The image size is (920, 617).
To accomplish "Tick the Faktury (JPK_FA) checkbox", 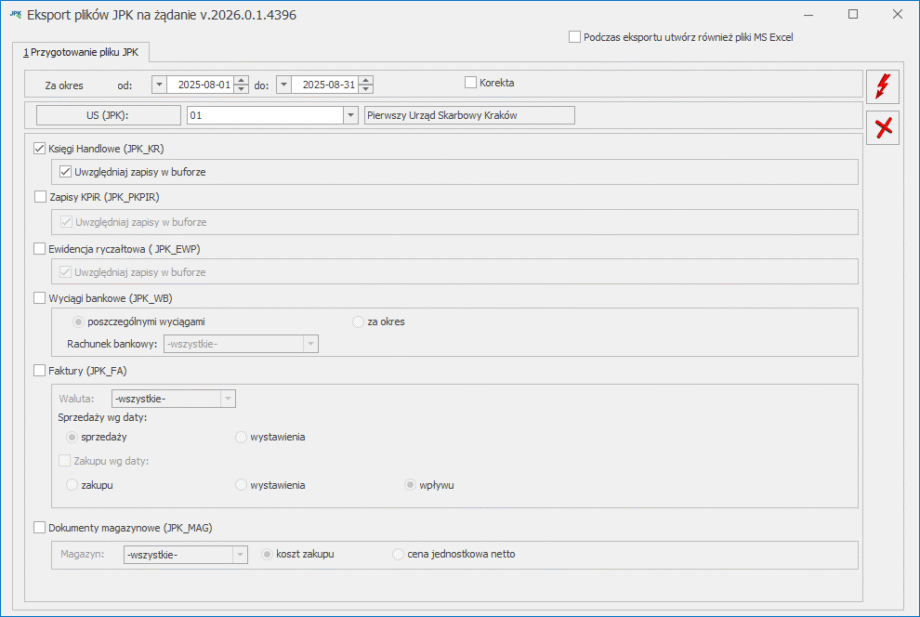I will coord(41,371).
